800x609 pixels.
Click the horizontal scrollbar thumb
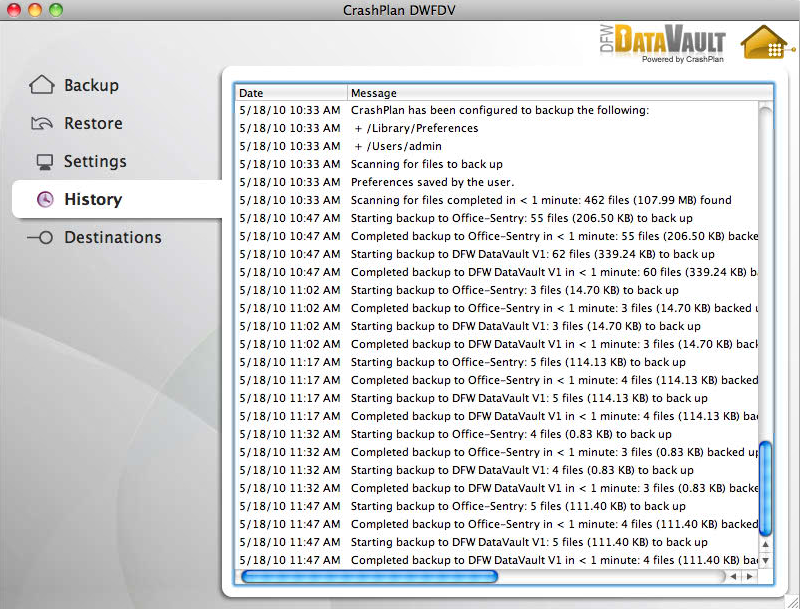tap(369, 576)
